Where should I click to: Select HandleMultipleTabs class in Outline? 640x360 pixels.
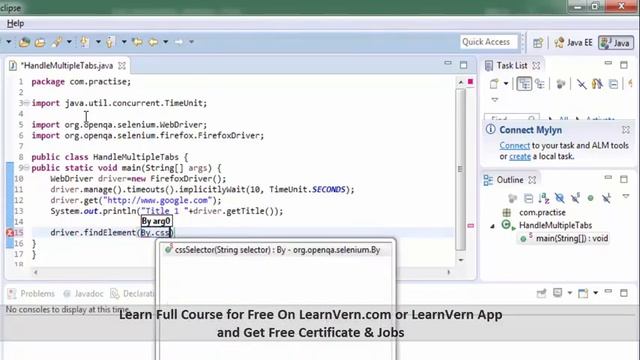coord(555,225)
